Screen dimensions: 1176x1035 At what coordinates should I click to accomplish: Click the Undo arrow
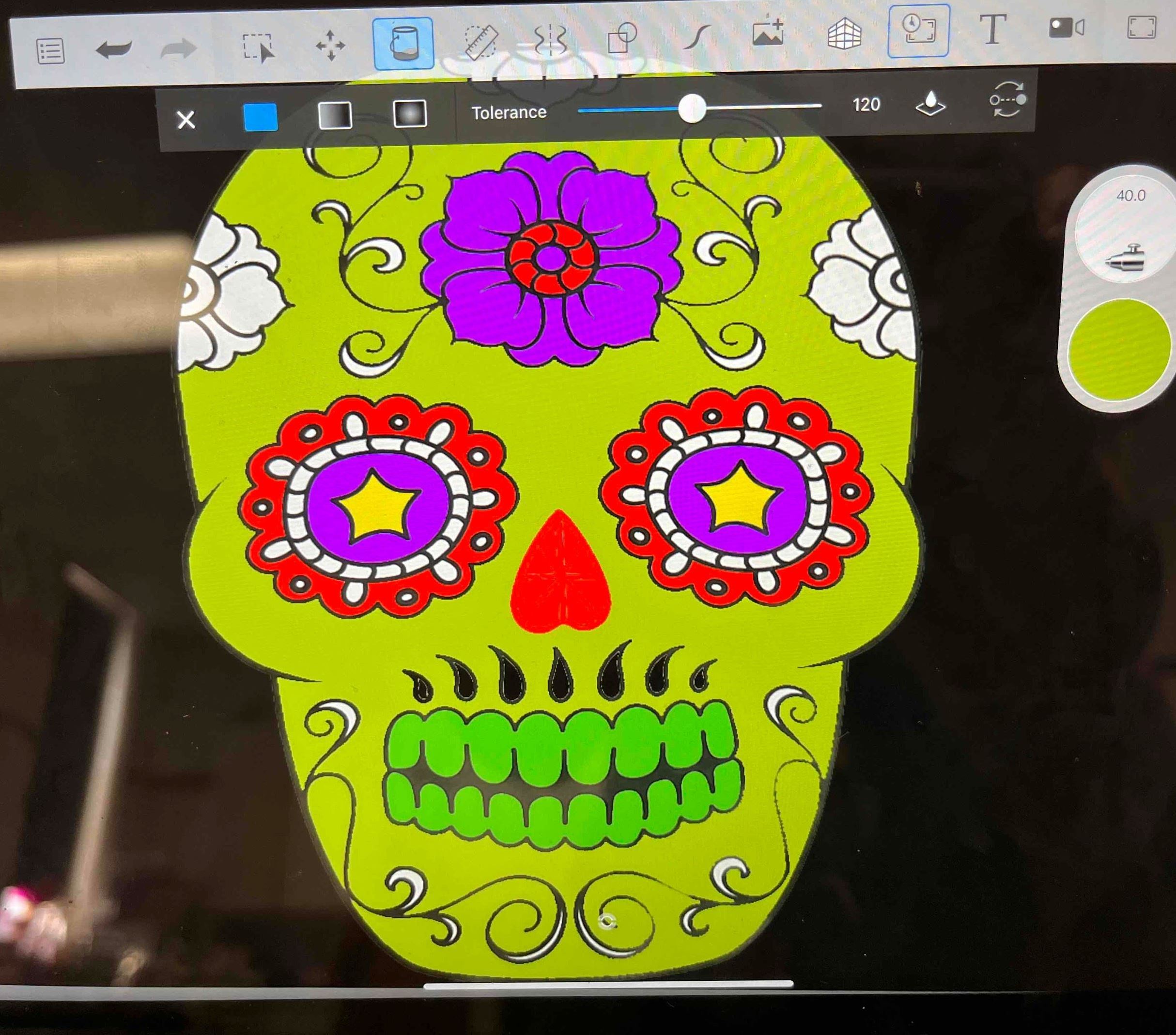point(114,49)
